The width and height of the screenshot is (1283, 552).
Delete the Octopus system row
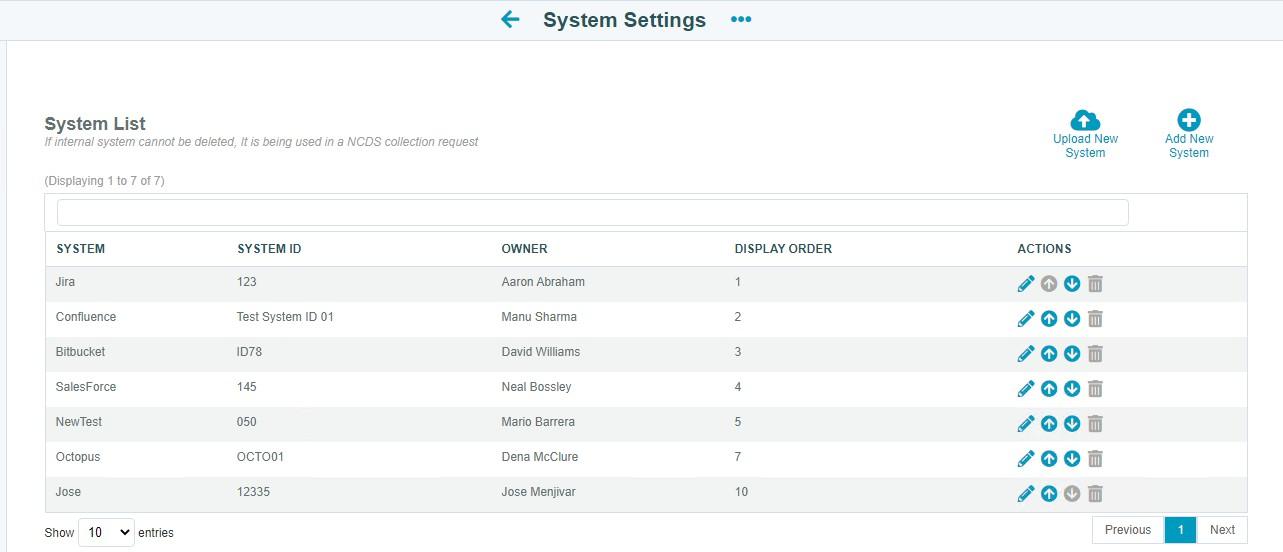[1095, 459]
